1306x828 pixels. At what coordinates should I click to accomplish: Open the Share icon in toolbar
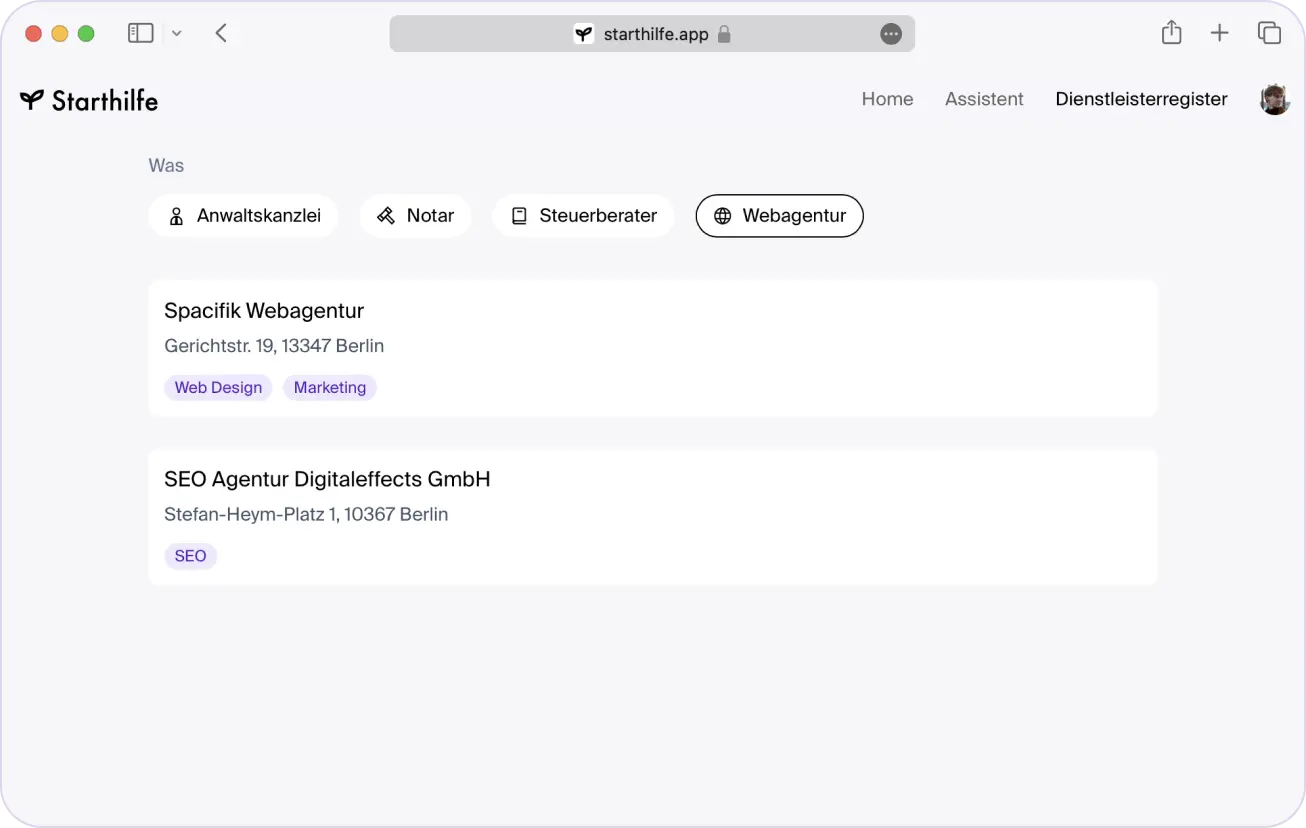[1171, 33]
